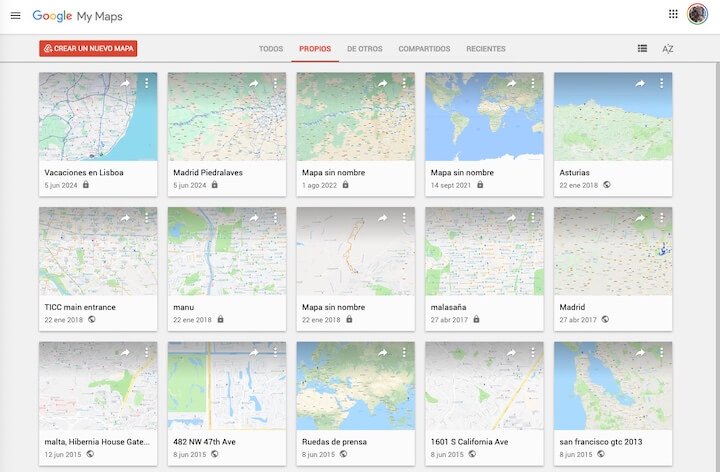Open the Asturias map thumbnail

(x=613, y=117)
